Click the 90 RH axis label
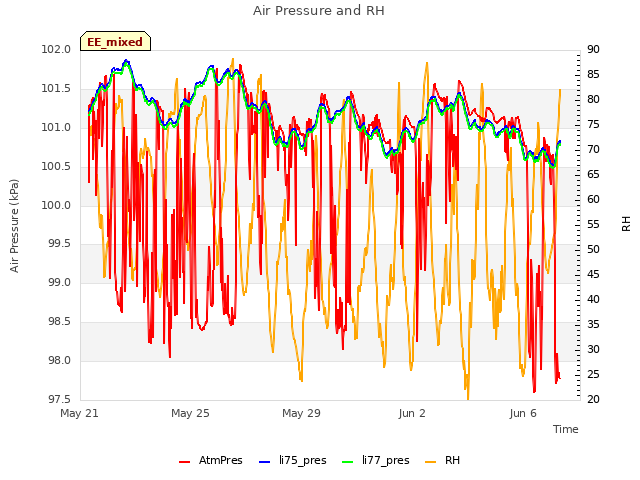640x480 pixels. [593, 50]
